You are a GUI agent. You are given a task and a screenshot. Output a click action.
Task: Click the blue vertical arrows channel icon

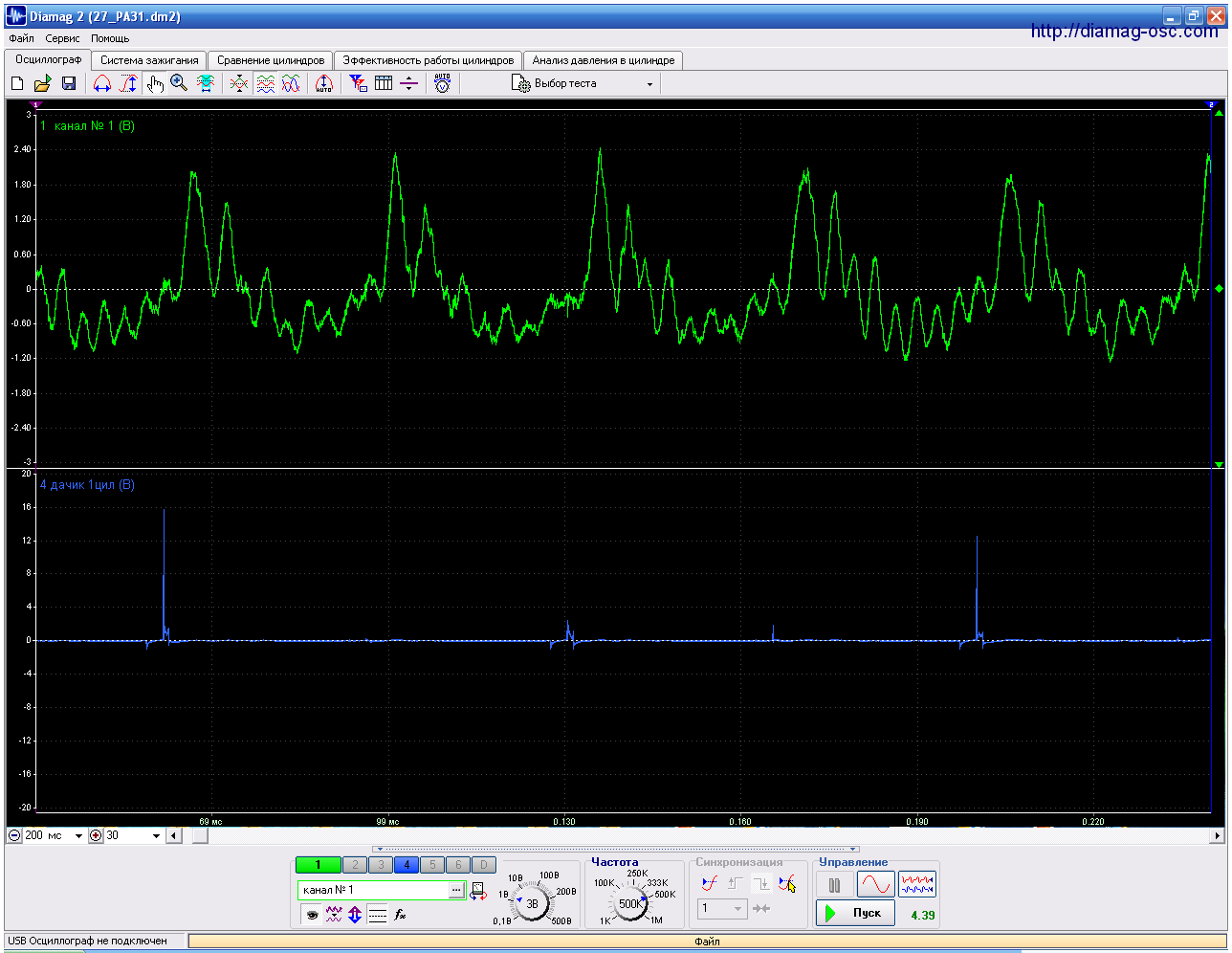355,915
